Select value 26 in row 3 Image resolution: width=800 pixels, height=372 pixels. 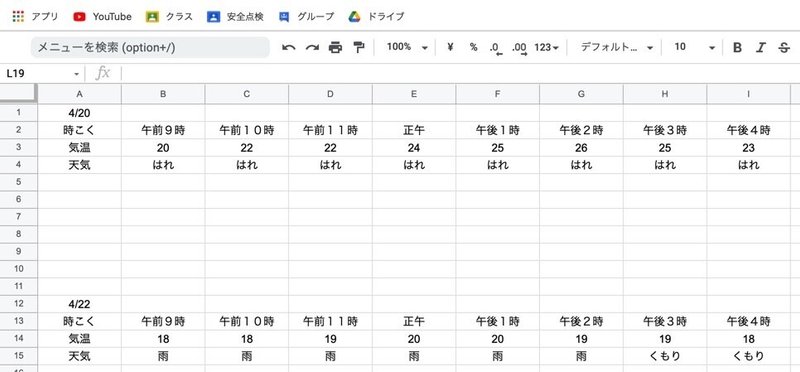[x=581, y=147]
